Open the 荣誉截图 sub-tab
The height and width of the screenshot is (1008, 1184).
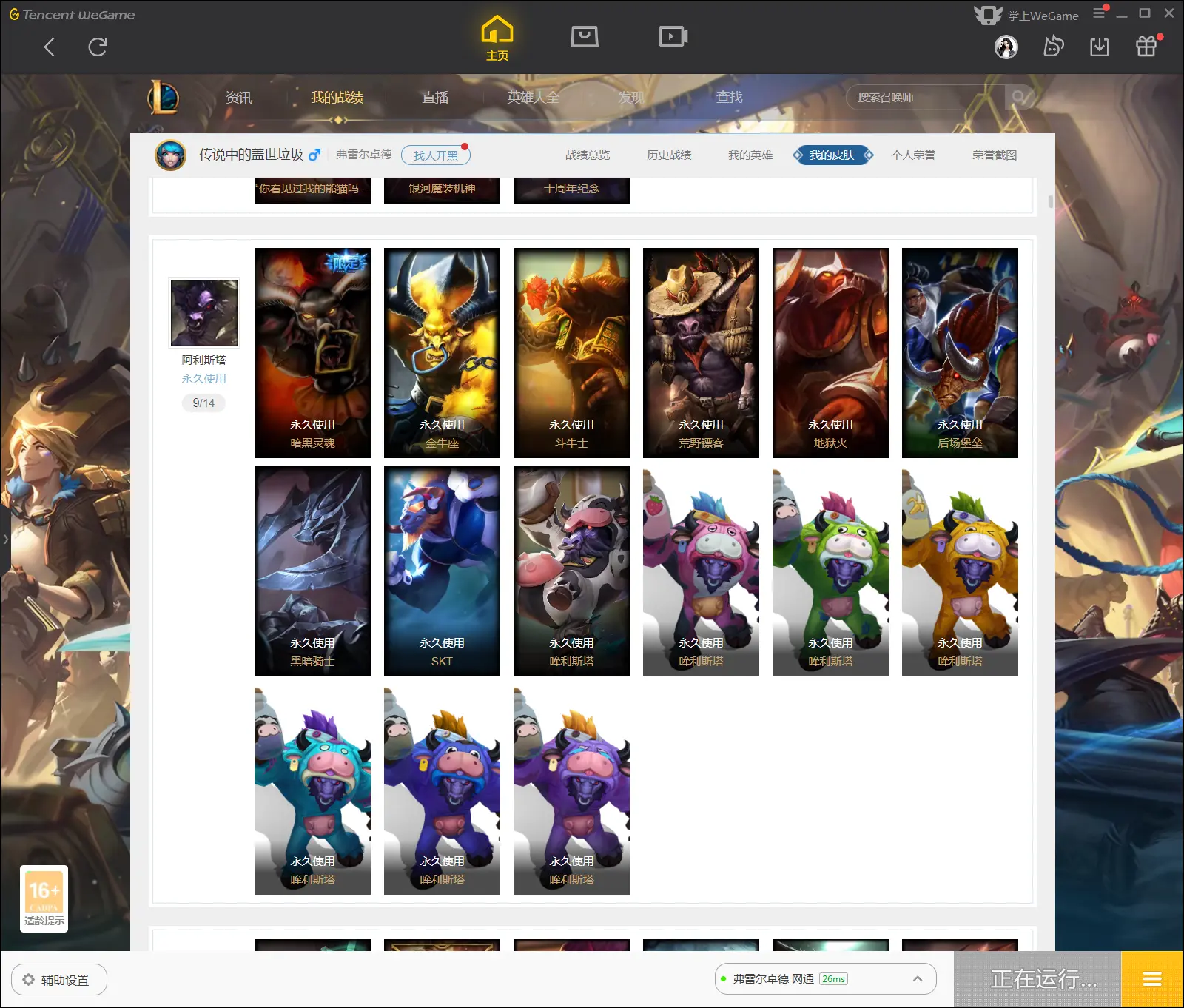click(x=995, y=155)
